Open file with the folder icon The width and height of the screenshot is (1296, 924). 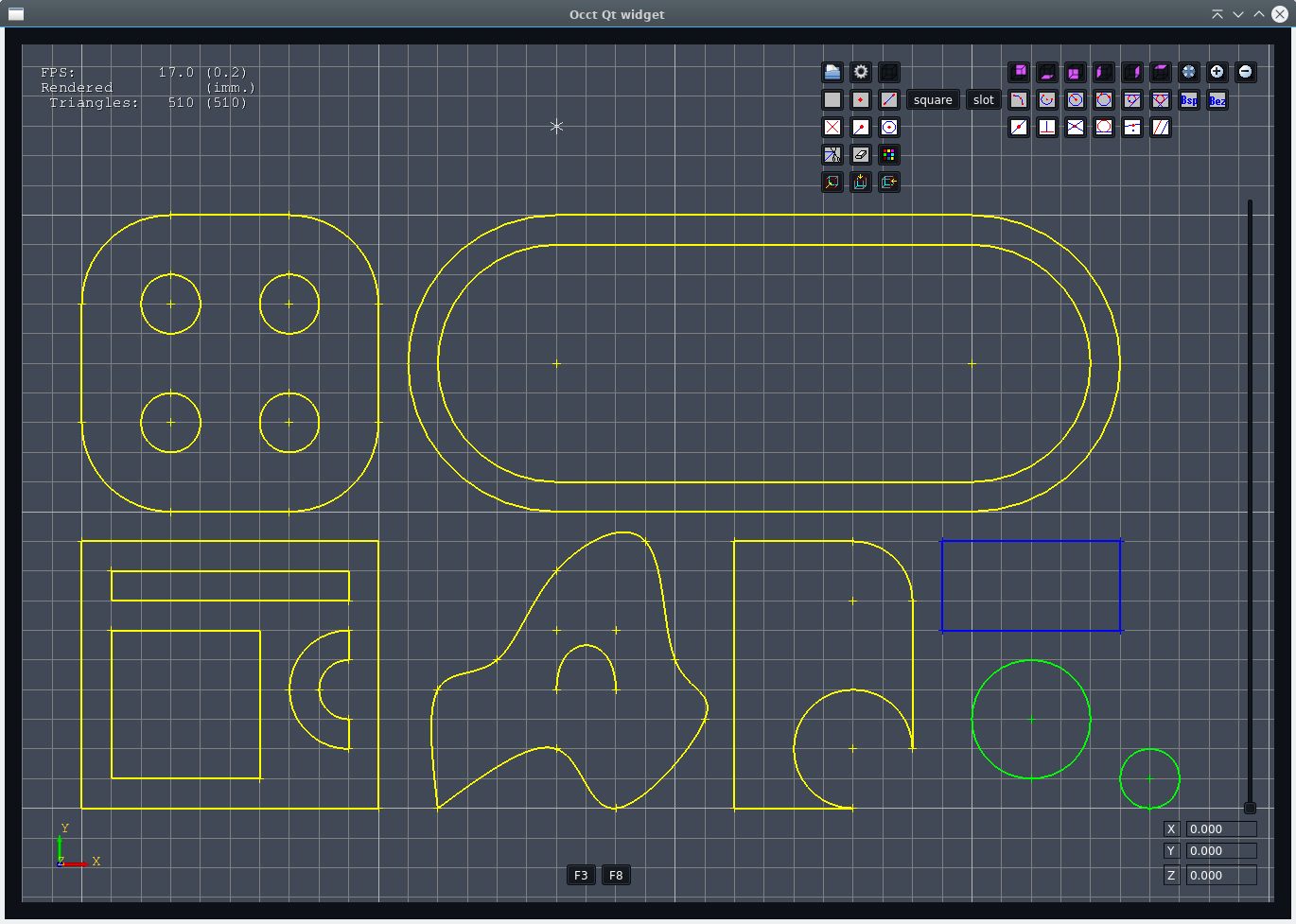click(x=832, y=72)
